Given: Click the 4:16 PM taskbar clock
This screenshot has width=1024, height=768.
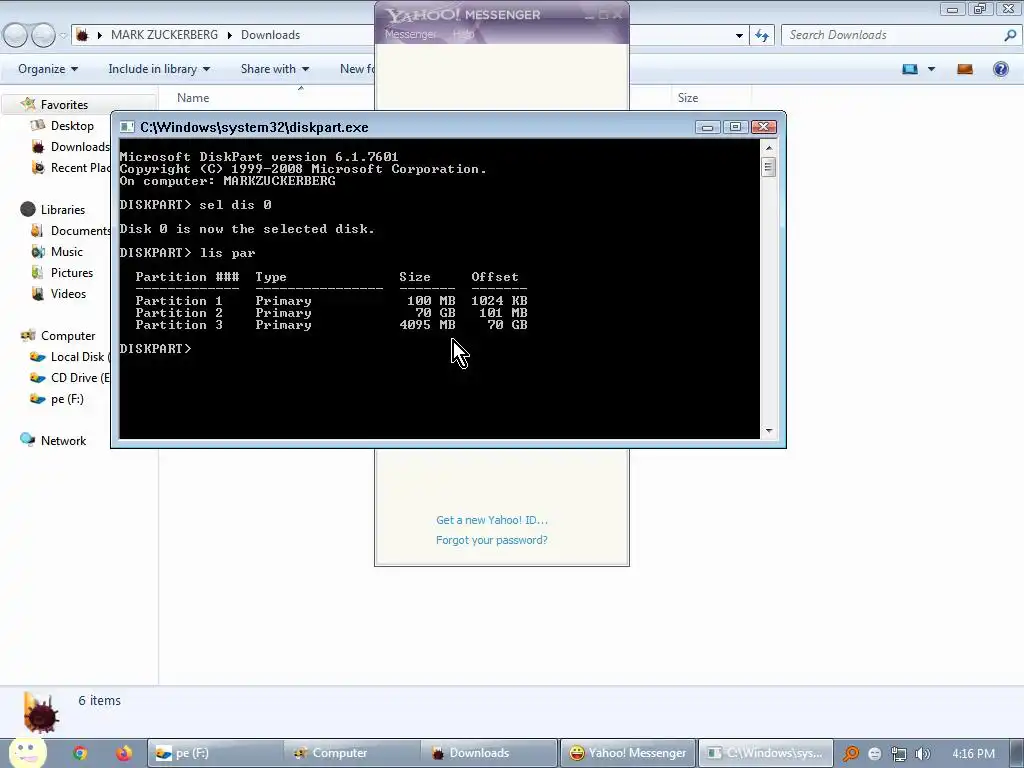Looking at the screenshot, I should [974, 754].
